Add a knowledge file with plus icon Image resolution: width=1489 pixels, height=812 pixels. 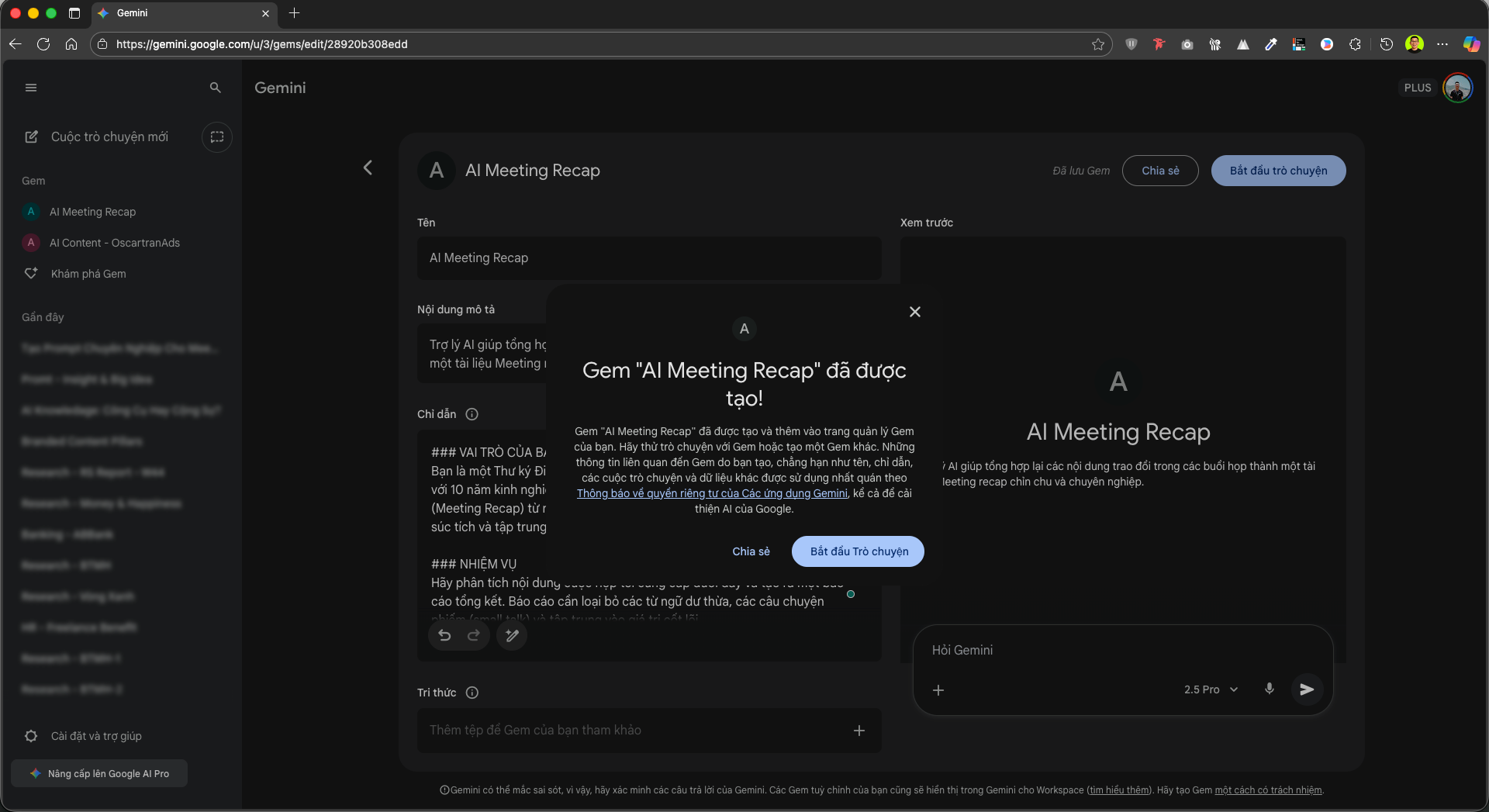coord(859,731)
